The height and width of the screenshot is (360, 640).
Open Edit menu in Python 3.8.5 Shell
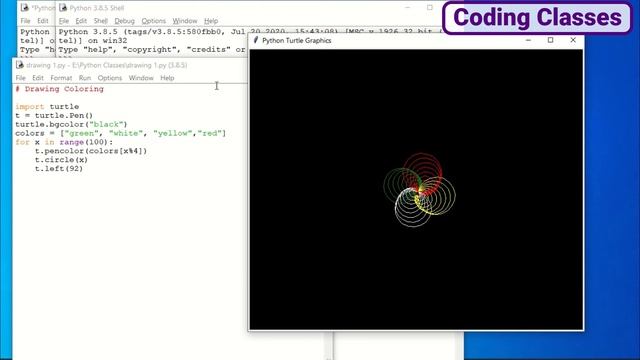(x=81, y=21)
